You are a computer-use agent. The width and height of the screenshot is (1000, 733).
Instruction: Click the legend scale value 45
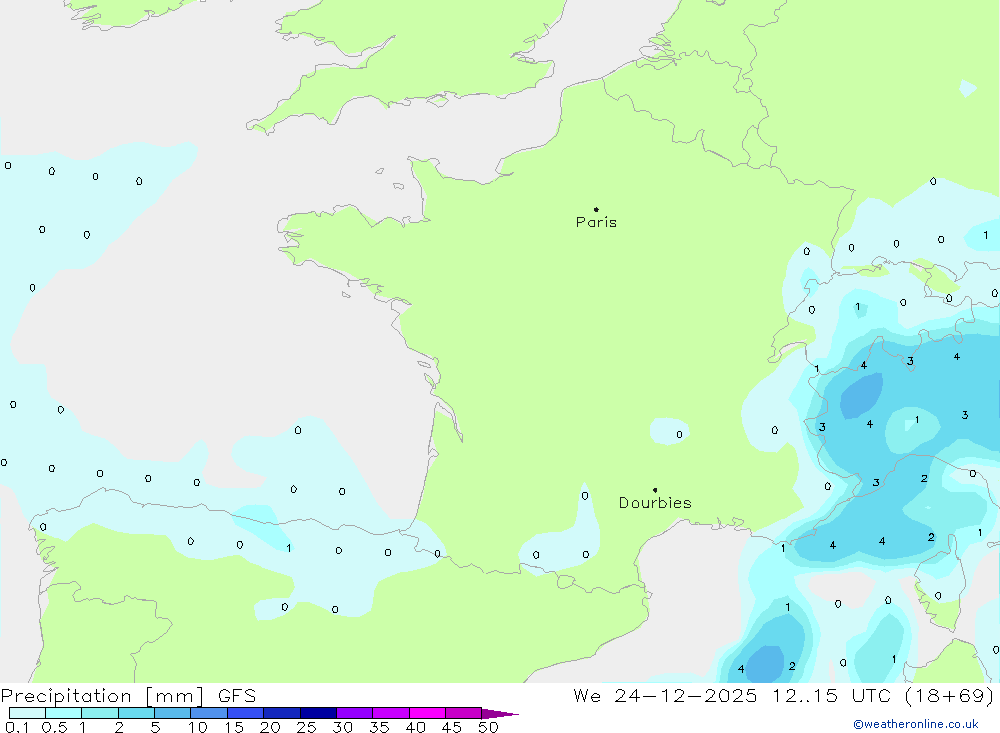coord(452,727)
